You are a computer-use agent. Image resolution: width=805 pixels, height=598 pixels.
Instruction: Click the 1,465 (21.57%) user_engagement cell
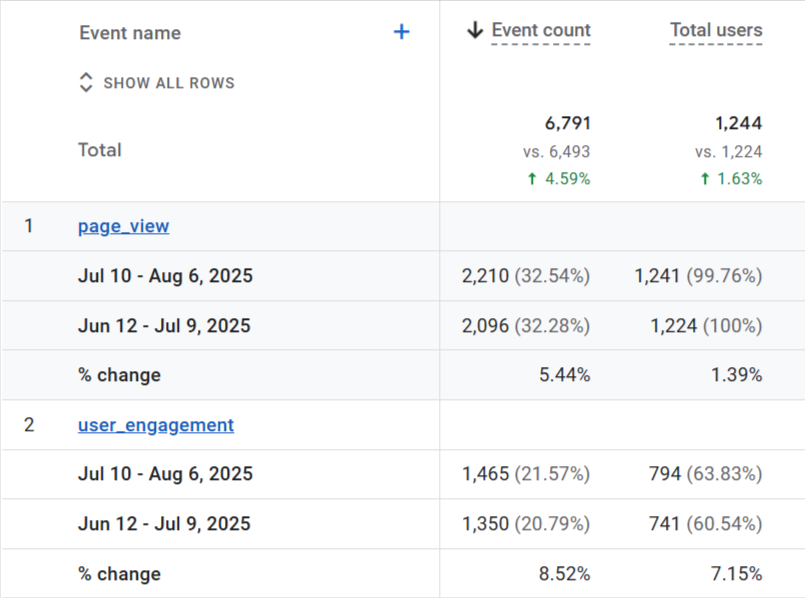point(525,474)
